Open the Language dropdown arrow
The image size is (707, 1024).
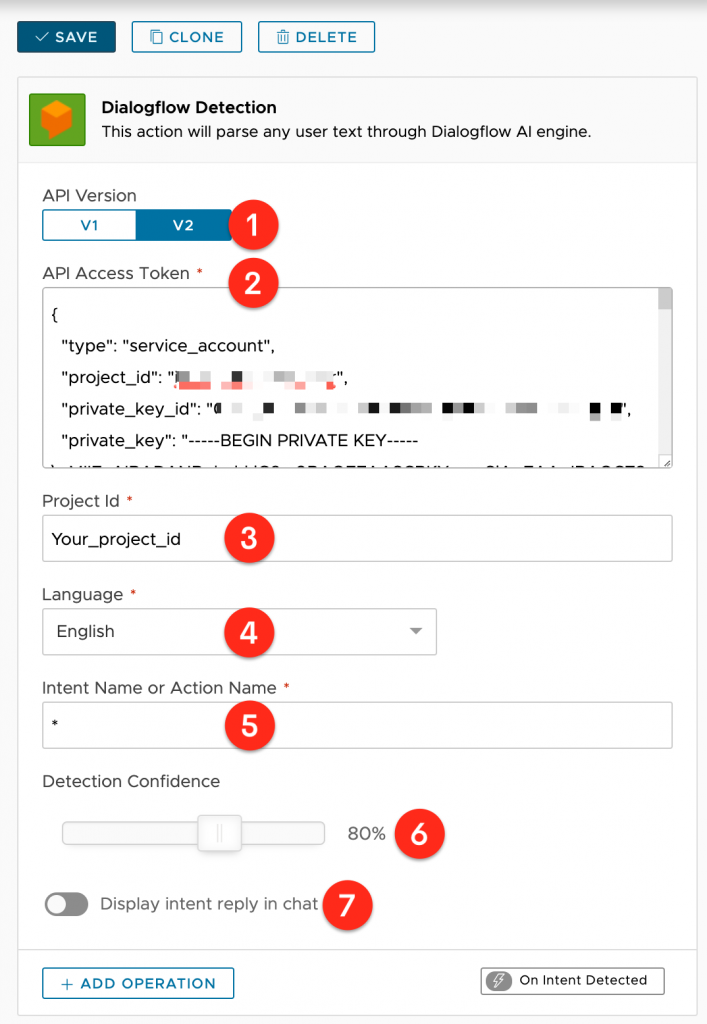(416, 631)
